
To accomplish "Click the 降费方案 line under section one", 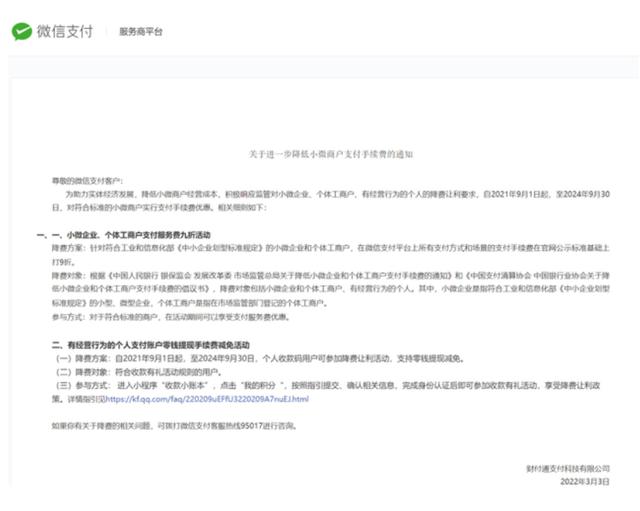I will (331, 248).
